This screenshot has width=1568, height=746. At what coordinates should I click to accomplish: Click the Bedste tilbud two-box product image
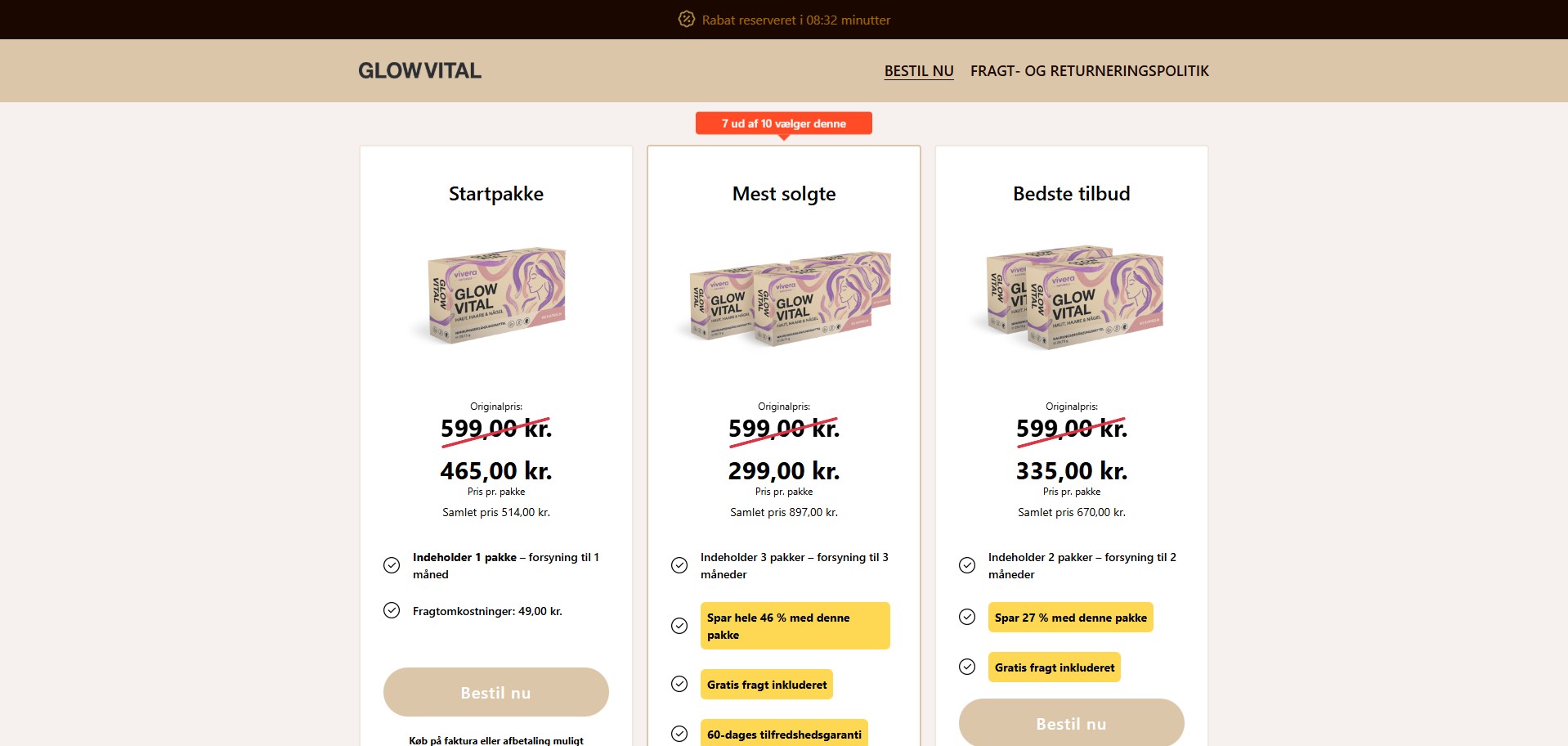point(1072,298)
